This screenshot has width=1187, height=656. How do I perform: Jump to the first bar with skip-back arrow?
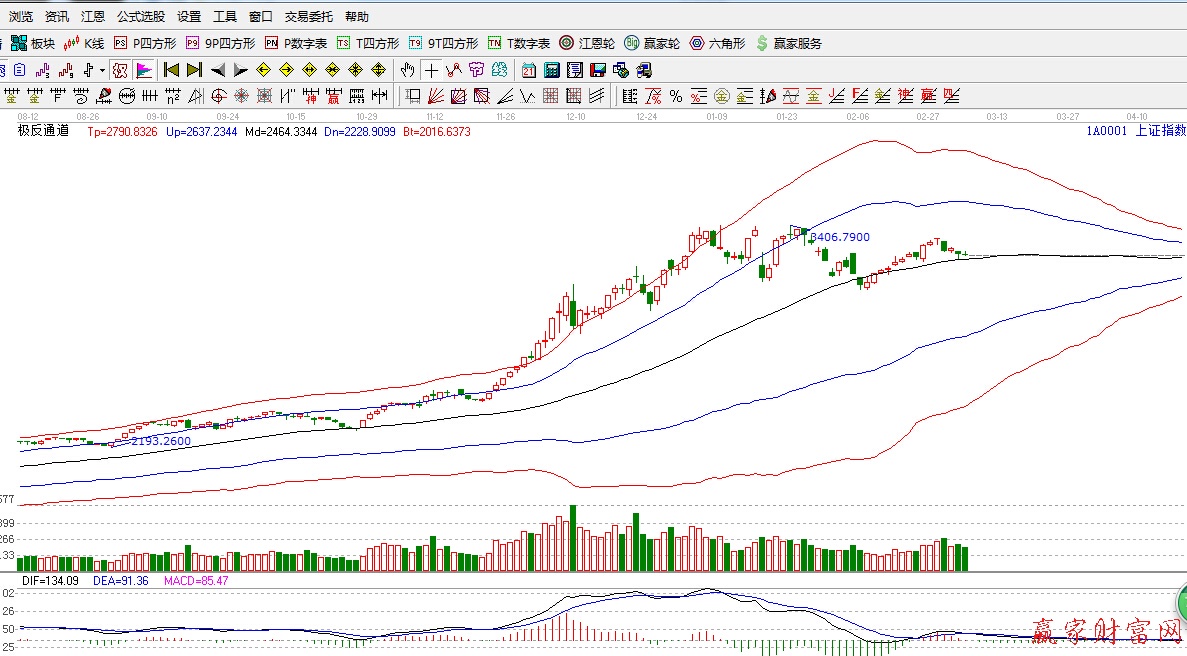tap(171, 70)
